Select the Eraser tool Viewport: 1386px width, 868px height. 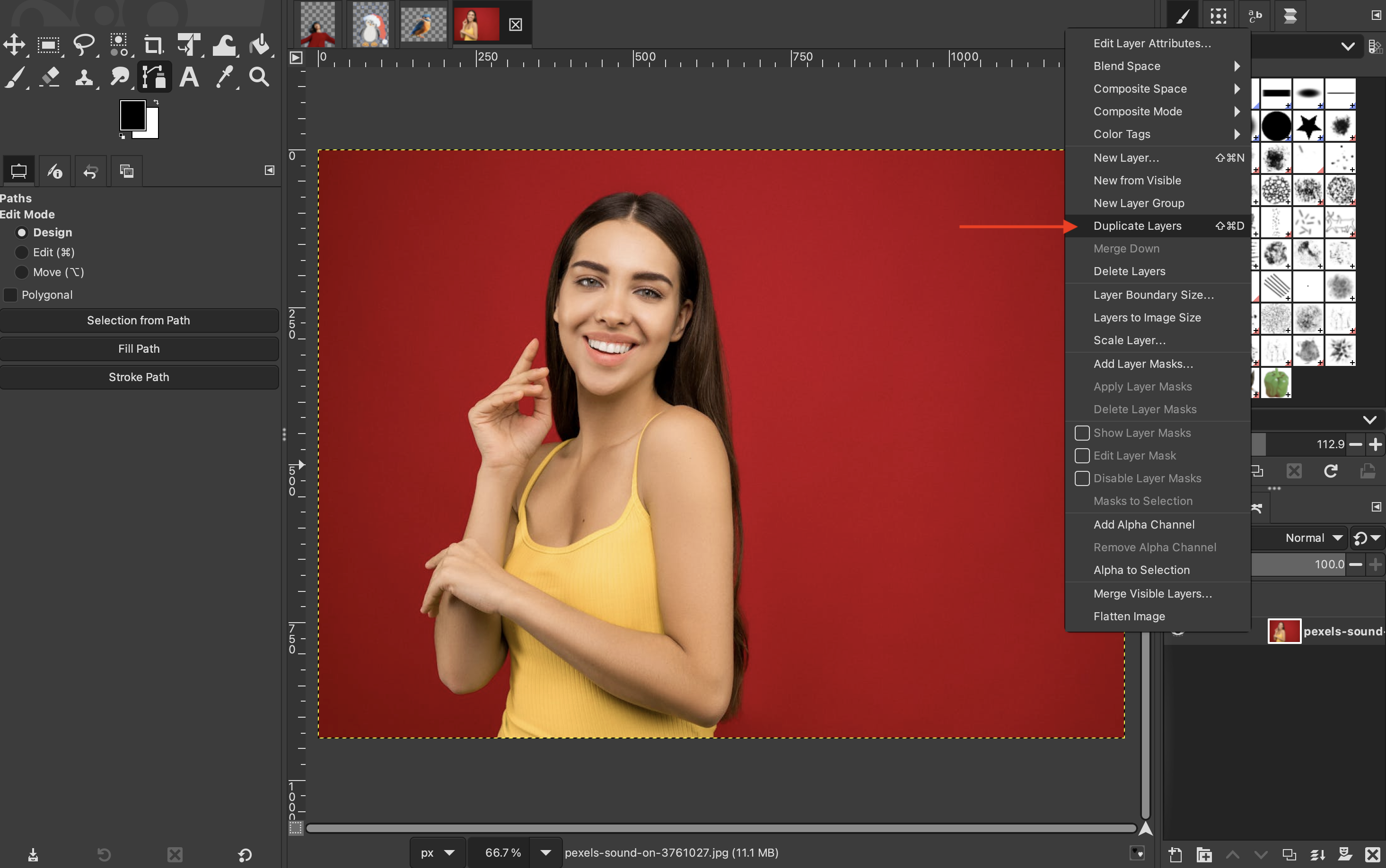[x=50, y=77]
